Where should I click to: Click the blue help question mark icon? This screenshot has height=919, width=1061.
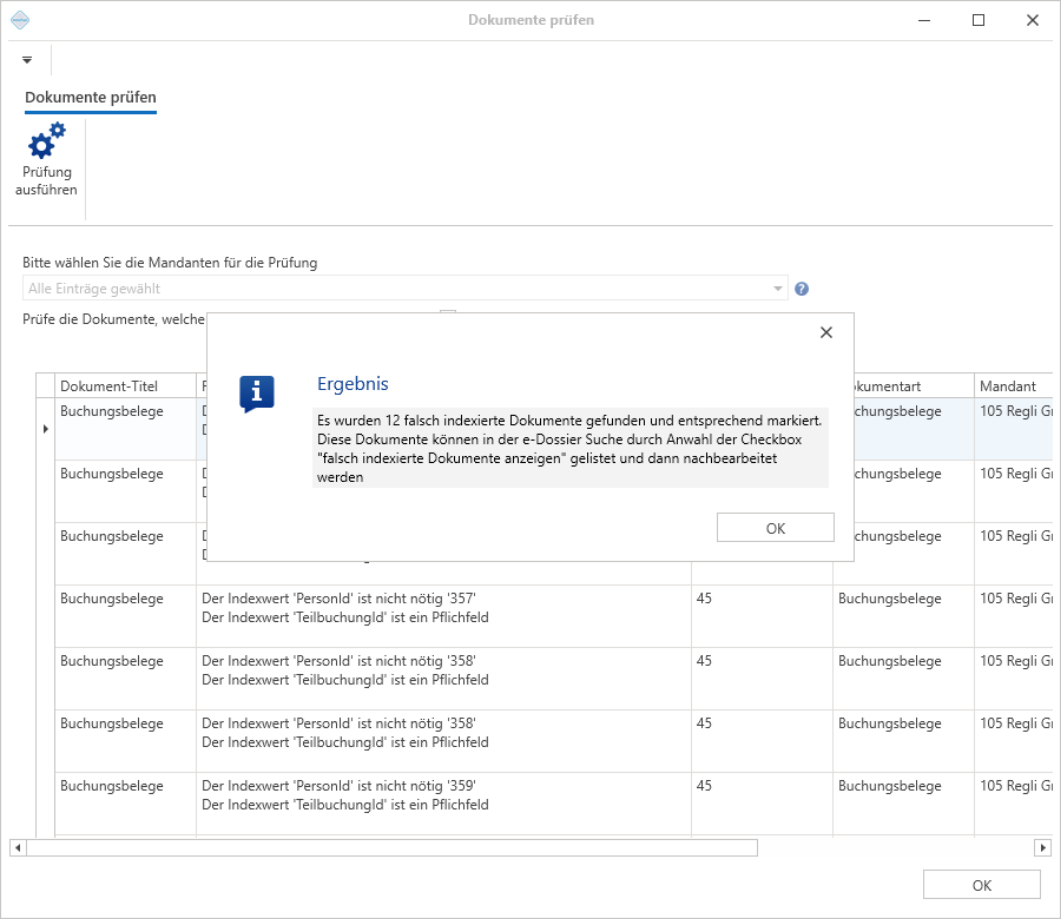802,289
